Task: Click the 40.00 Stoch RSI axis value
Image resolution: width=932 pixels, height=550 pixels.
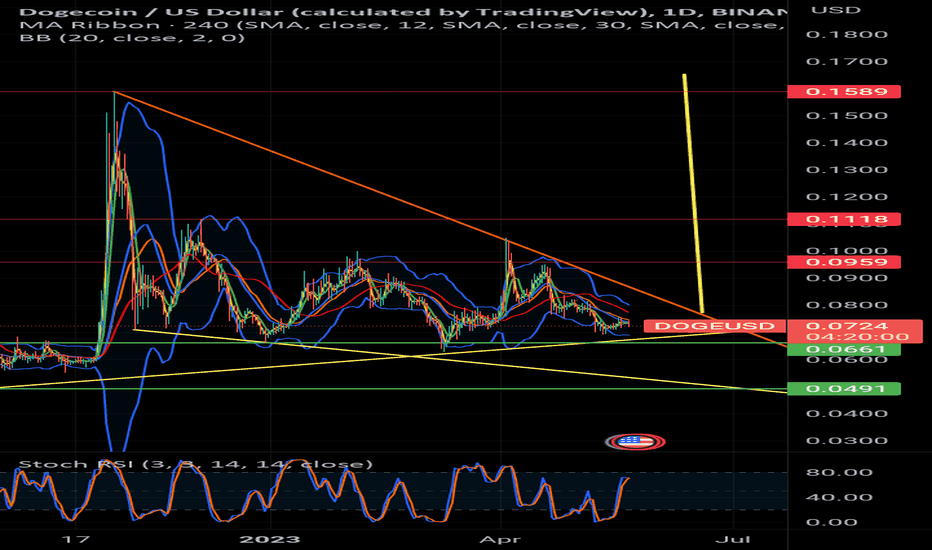Action: (x=839, y=498)
